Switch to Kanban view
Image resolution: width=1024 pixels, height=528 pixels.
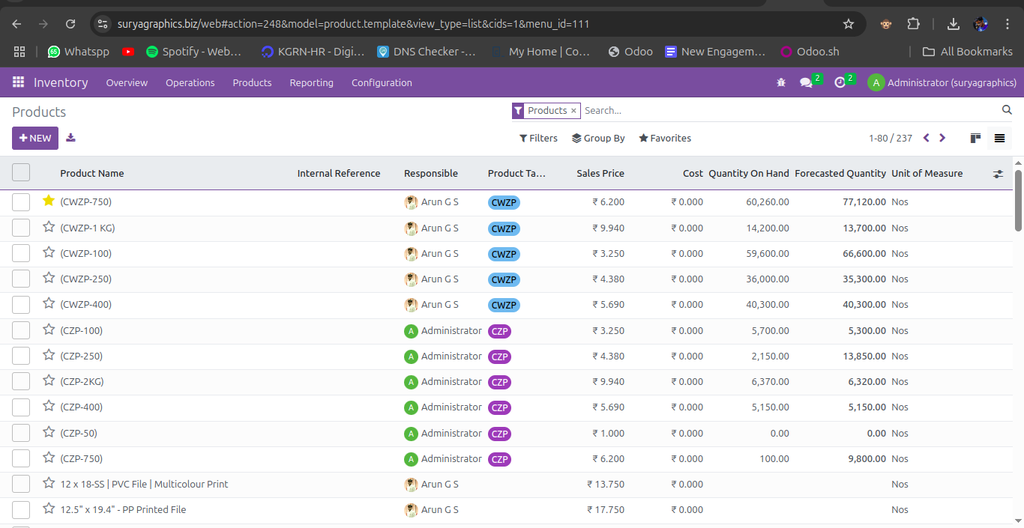pyautogui.click(x=975, y=138)
